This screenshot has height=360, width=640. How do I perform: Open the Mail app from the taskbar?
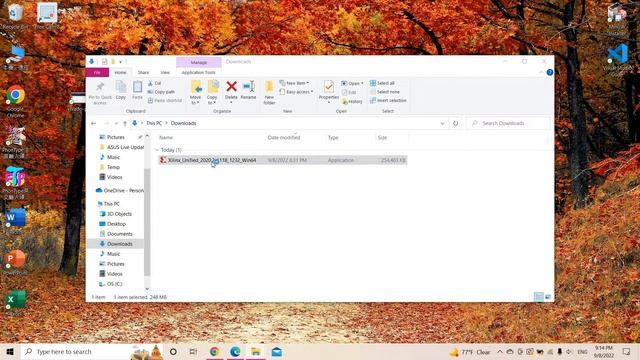tap(277, 351)
